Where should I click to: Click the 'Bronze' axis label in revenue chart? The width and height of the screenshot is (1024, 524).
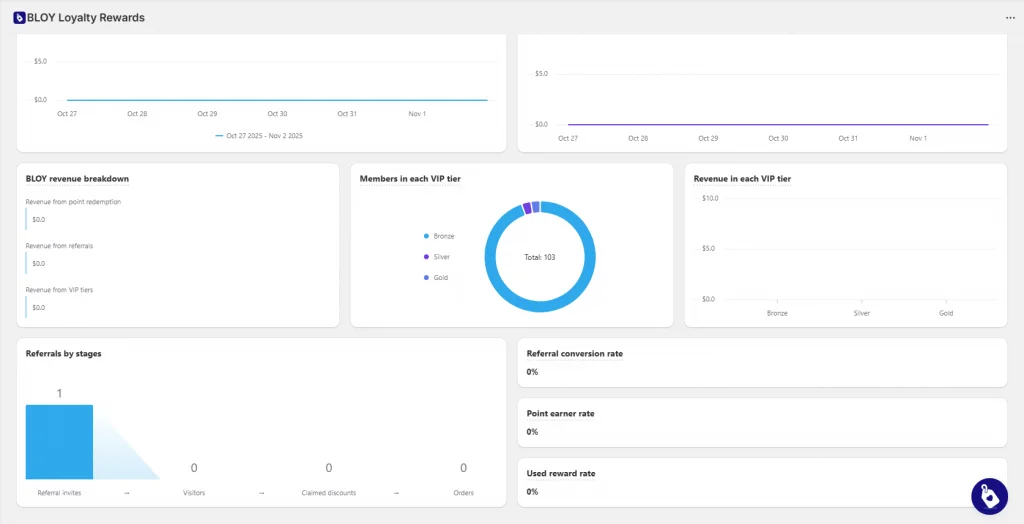pos(777,313)
